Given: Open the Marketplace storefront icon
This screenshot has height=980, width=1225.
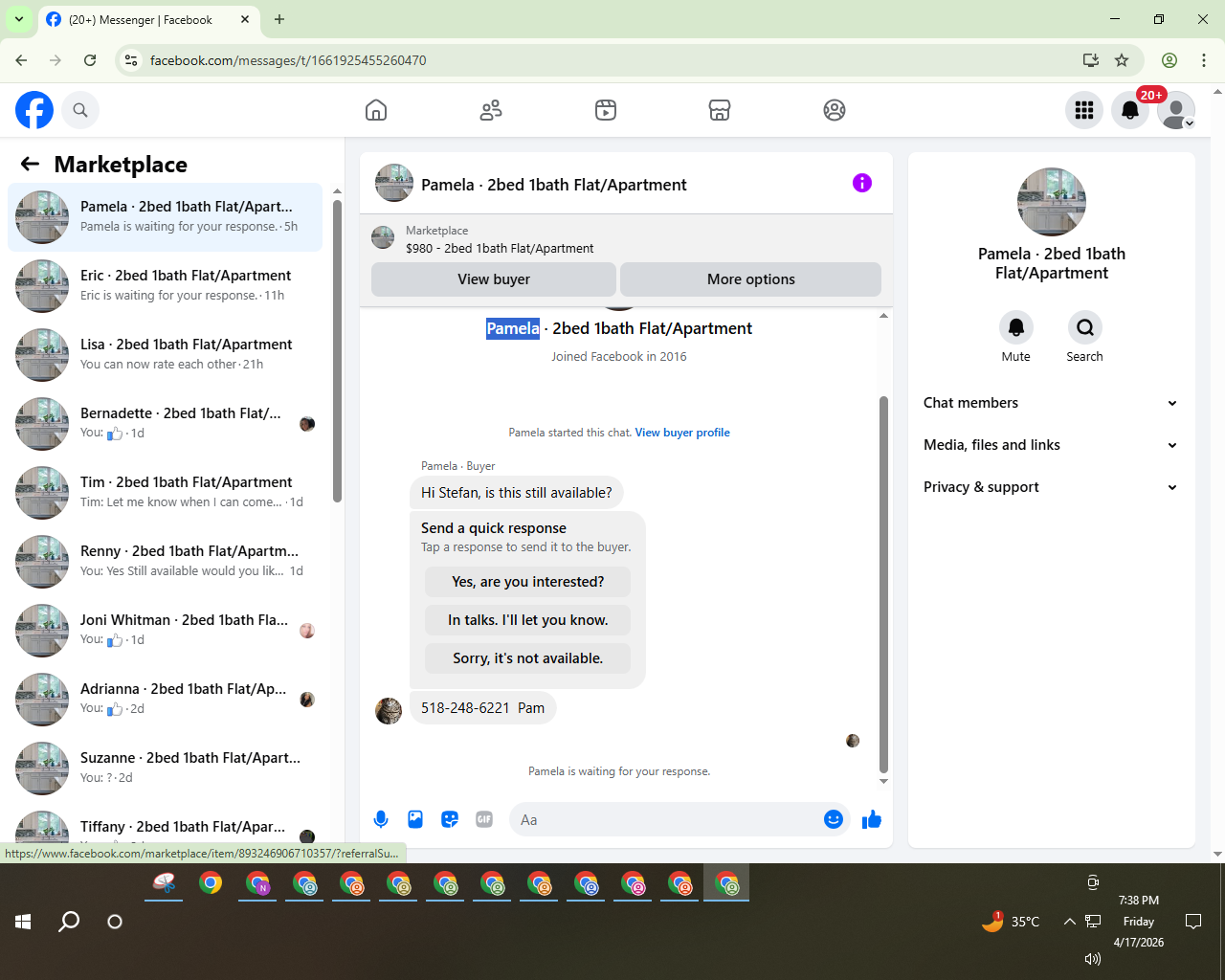Looking at the screenshot, I should [720, 110].
